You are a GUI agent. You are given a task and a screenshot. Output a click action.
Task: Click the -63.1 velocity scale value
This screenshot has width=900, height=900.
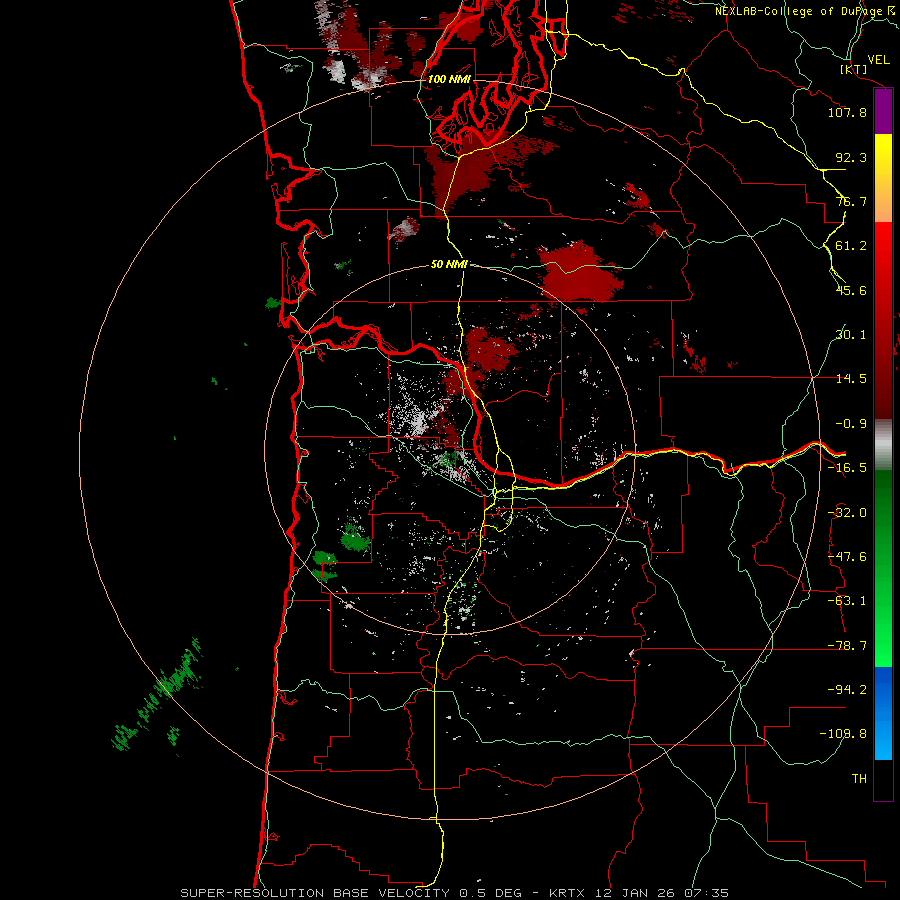click(847, 601)
